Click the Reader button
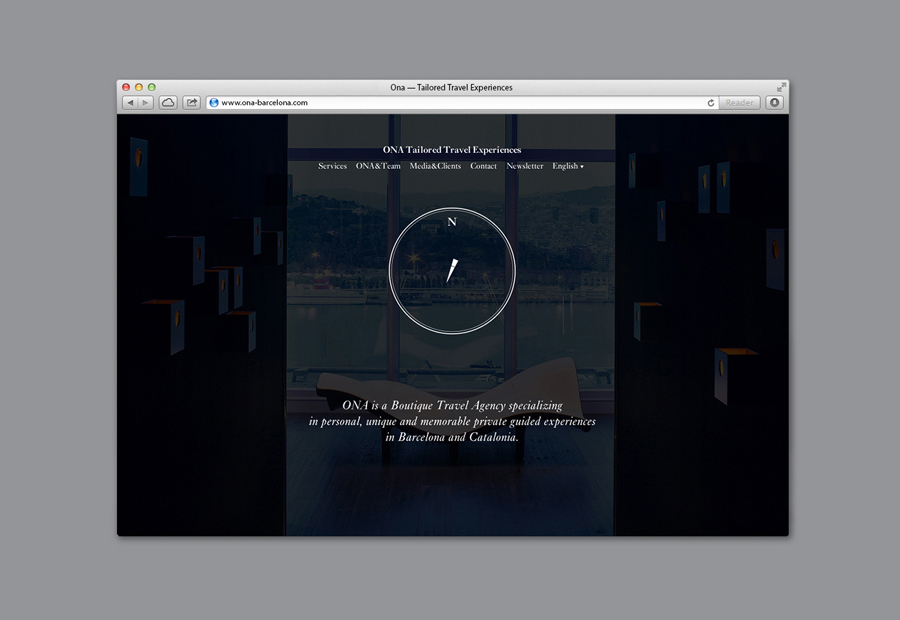The height and width of the screenshot is (620, 900). click(739, 103)
